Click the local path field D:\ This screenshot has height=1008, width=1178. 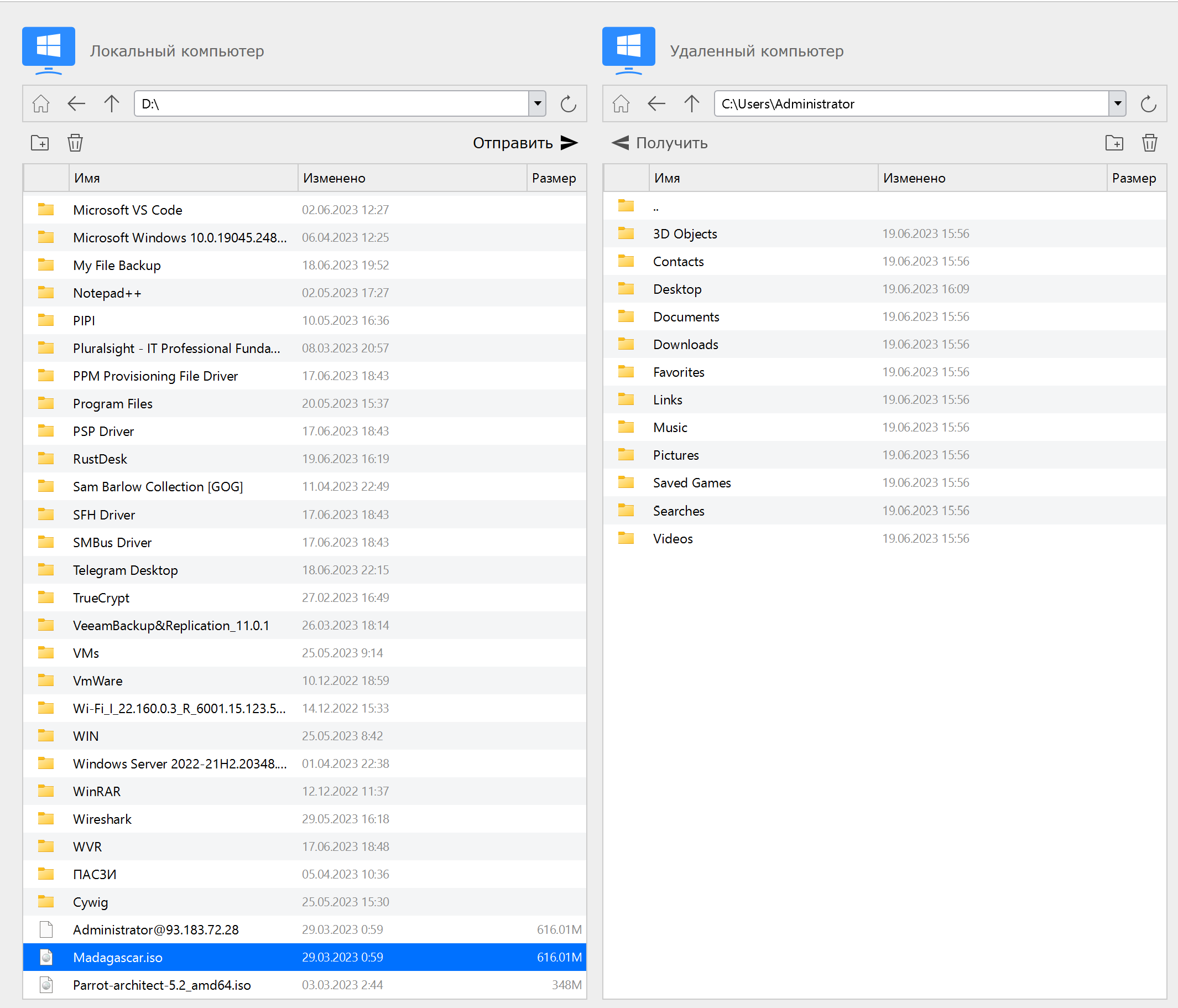point(331,103)
